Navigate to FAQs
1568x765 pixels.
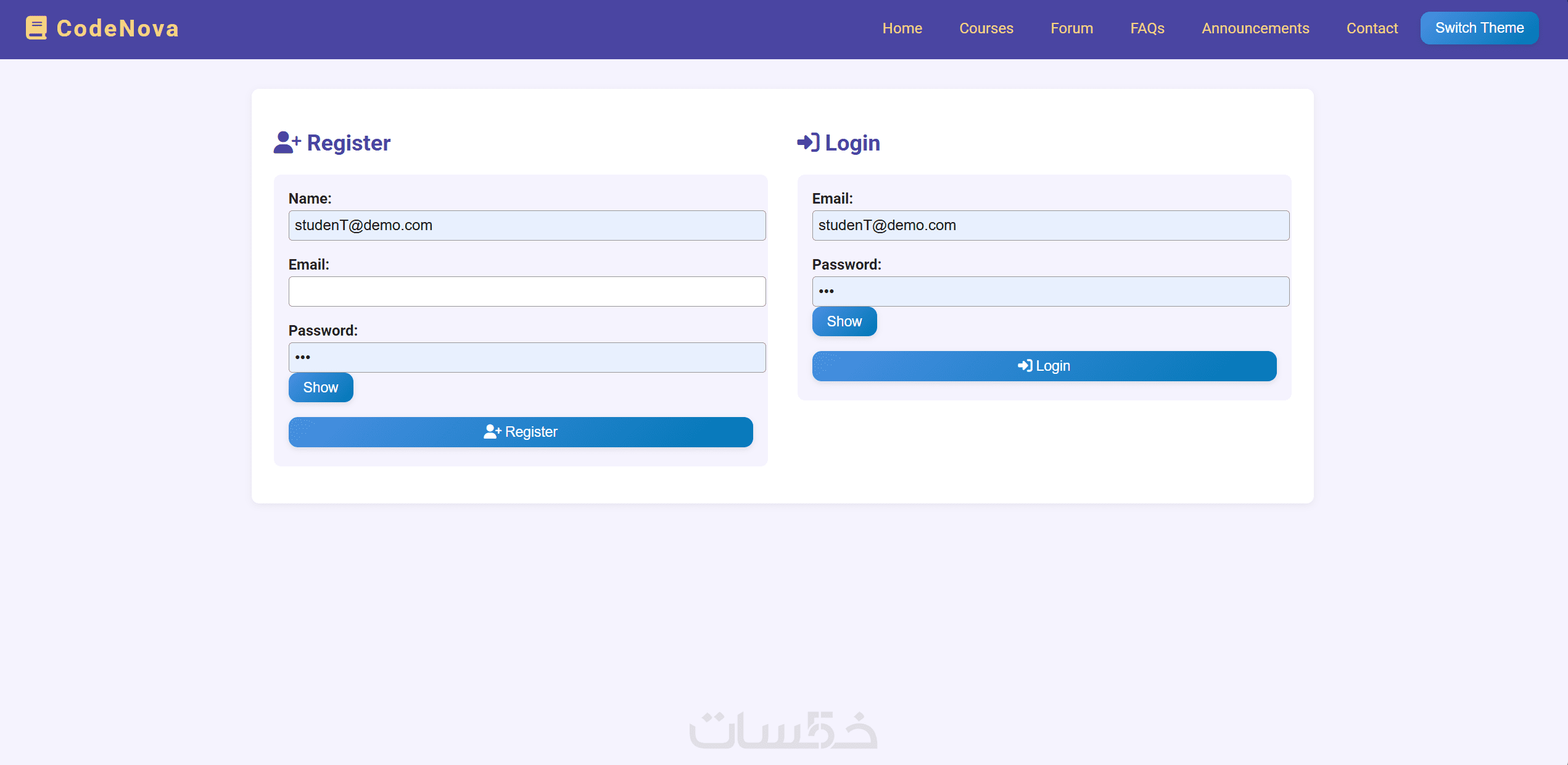click(x=1147, y=28)
